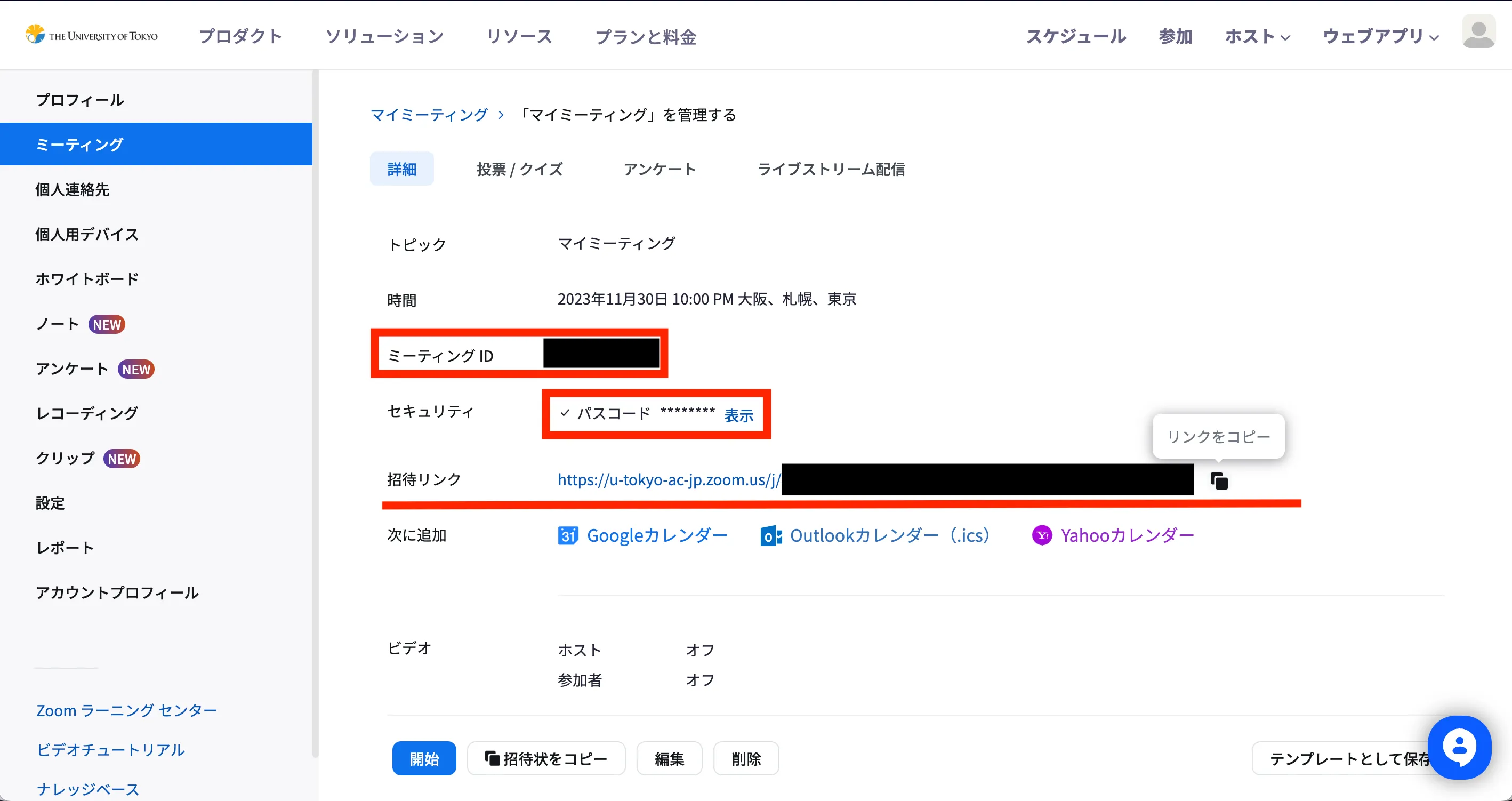Screen dimensions: 1512x801
Task: Open the プロダクト navigation menu
Action: coord(240,36)
